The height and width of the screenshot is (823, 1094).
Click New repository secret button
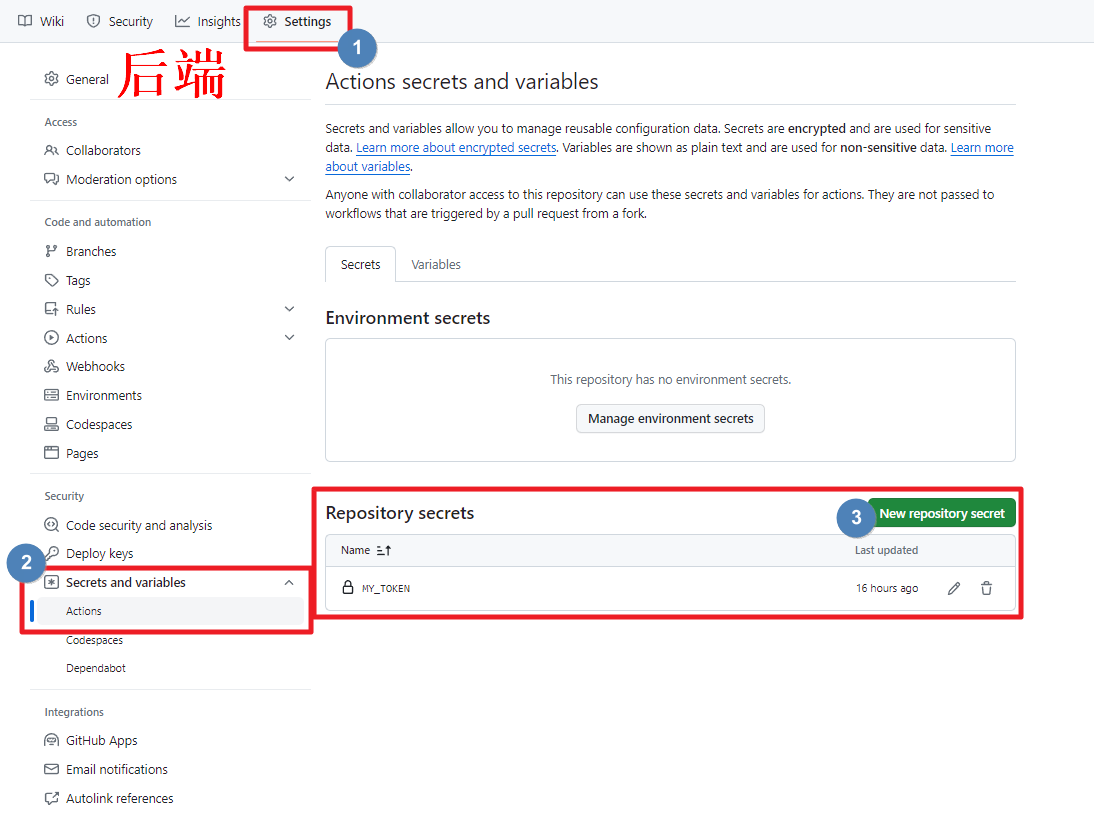(942, 514)
